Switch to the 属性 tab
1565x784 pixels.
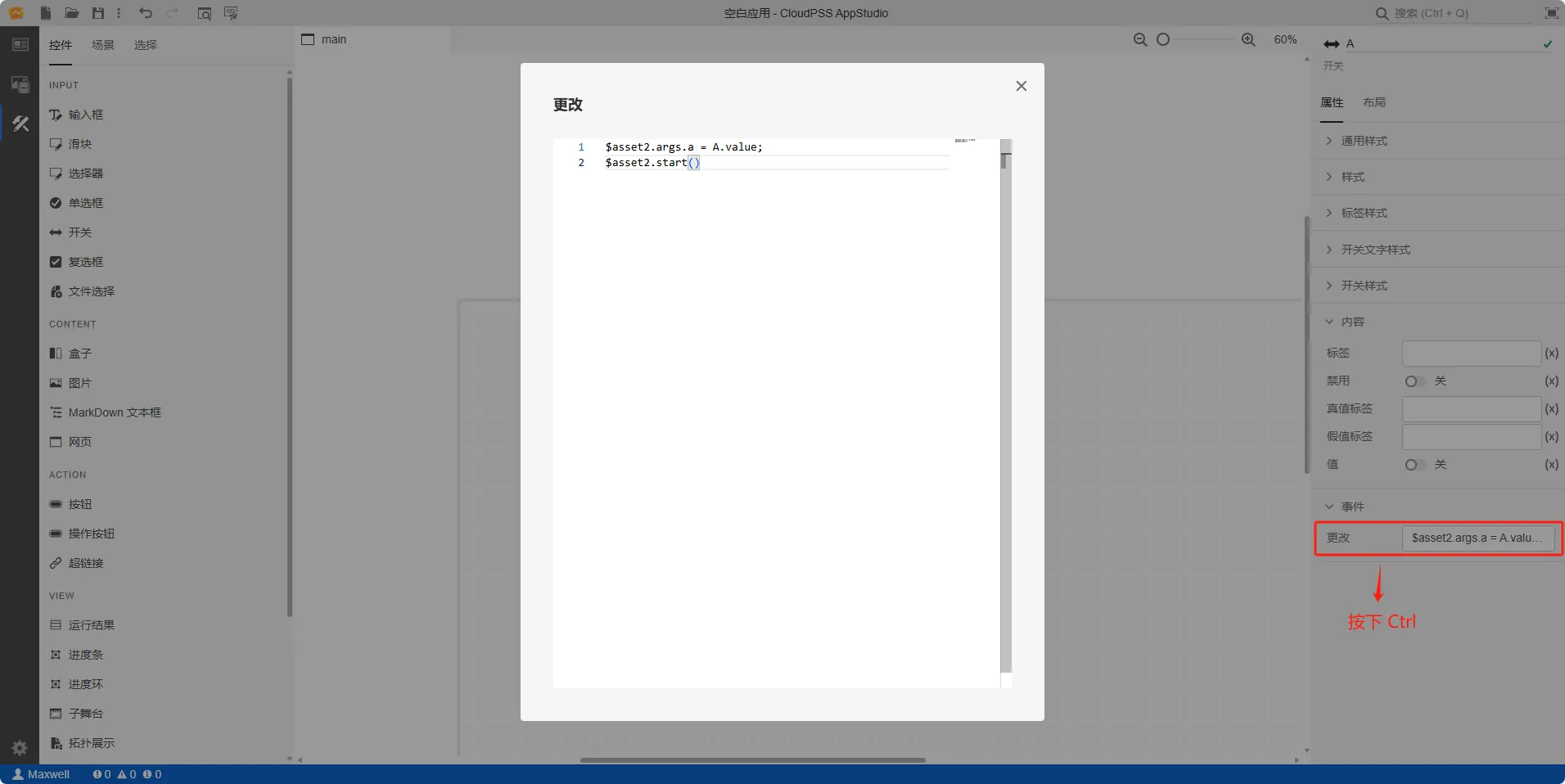click(1332, 102)
